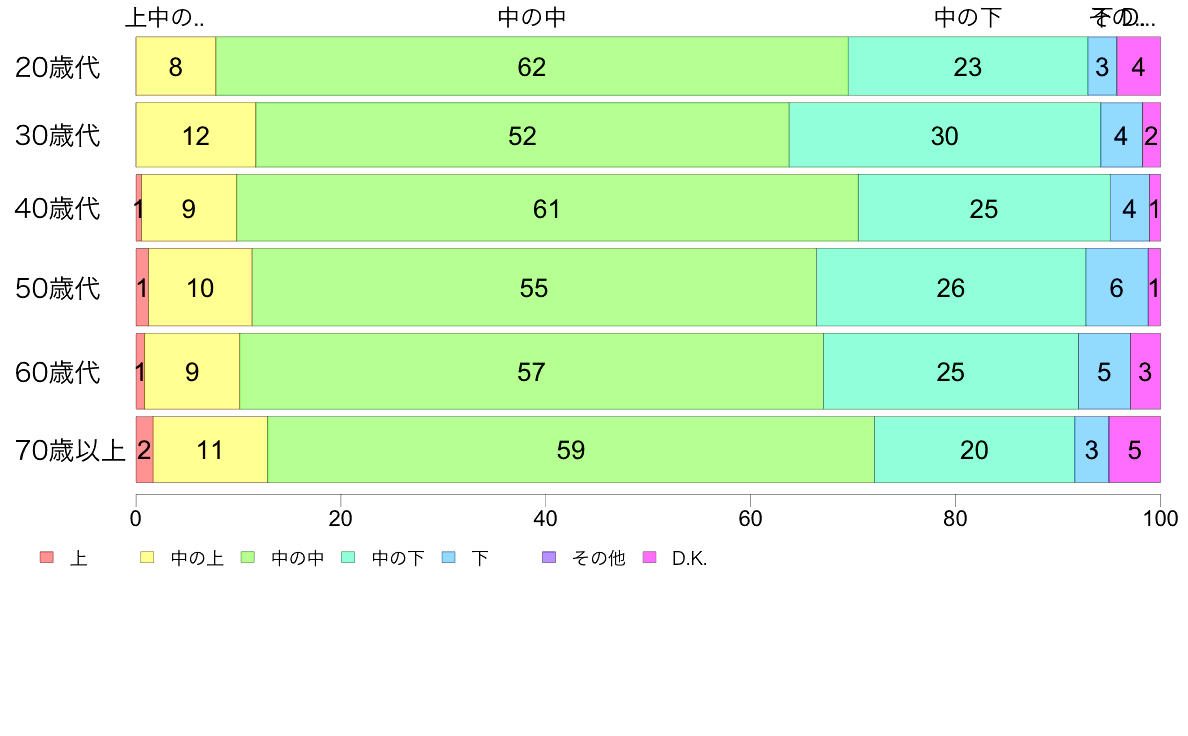Select the 70歳以上 magenta segment labeled 5
The height and width of the screenshot is (736, 1188).
(1134, 449)
